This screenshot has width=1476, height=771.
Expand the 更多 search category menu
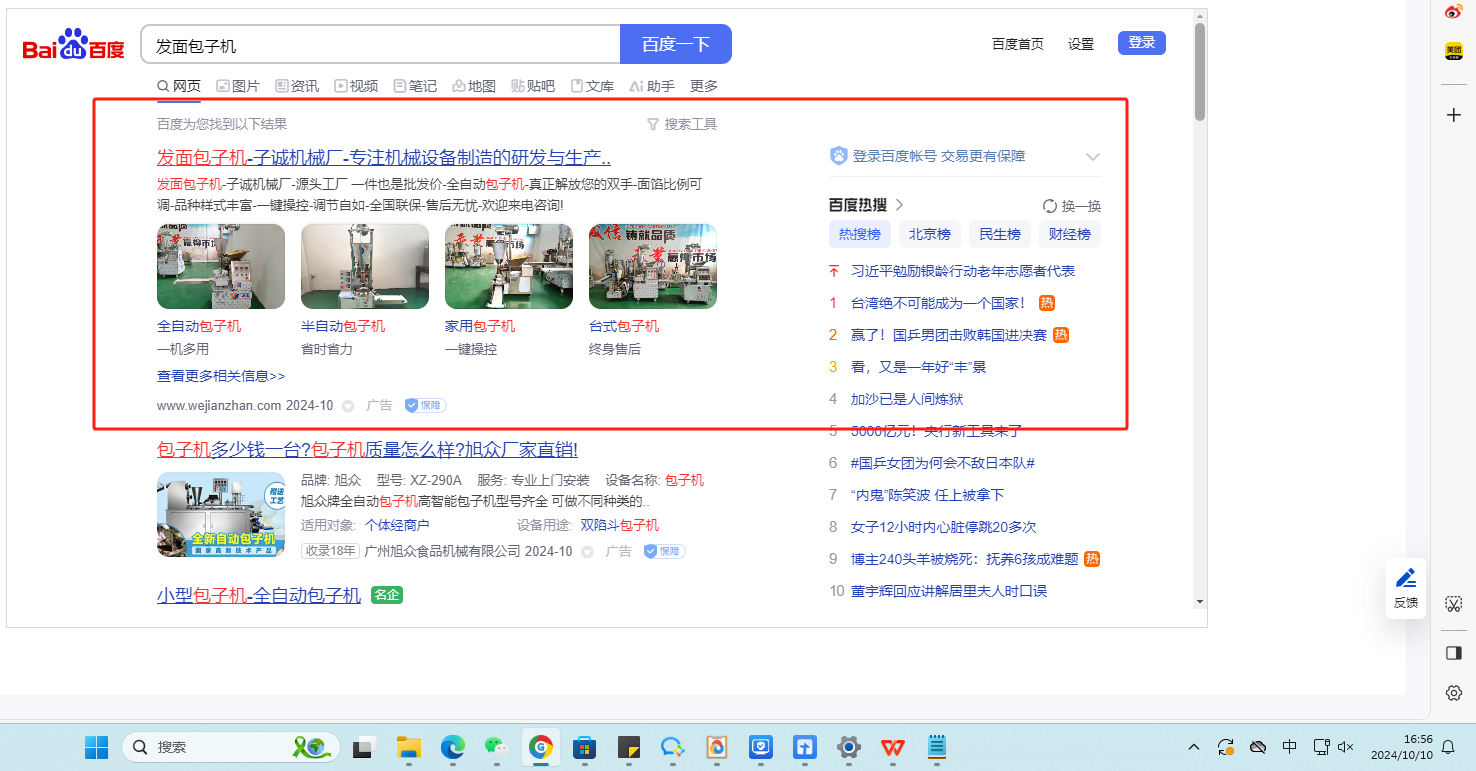(704, 86)
